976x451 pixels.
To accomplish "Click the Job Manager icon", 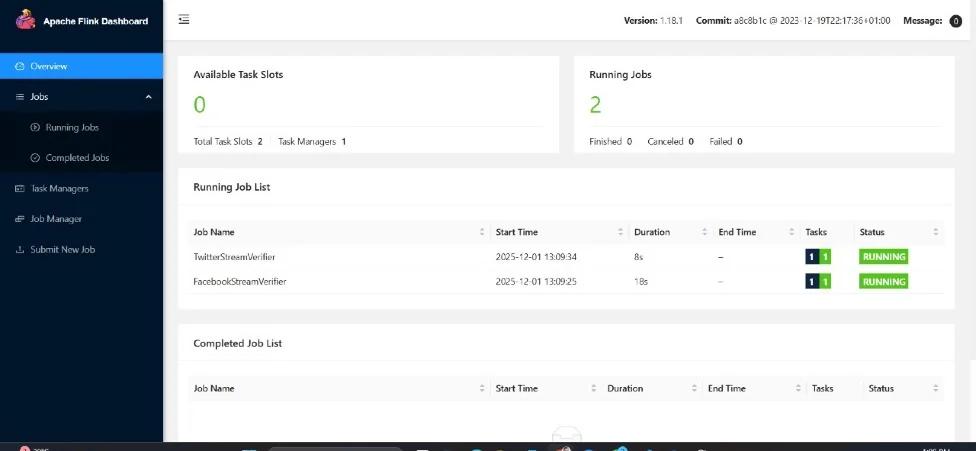I will [19, 219].
